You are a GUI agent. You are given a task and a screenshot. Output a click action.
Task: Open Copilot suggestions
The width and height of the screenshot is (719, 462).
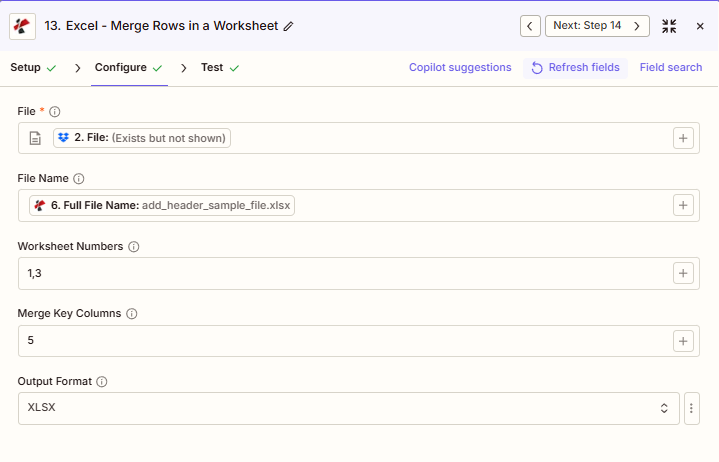(x=460, y=67)
